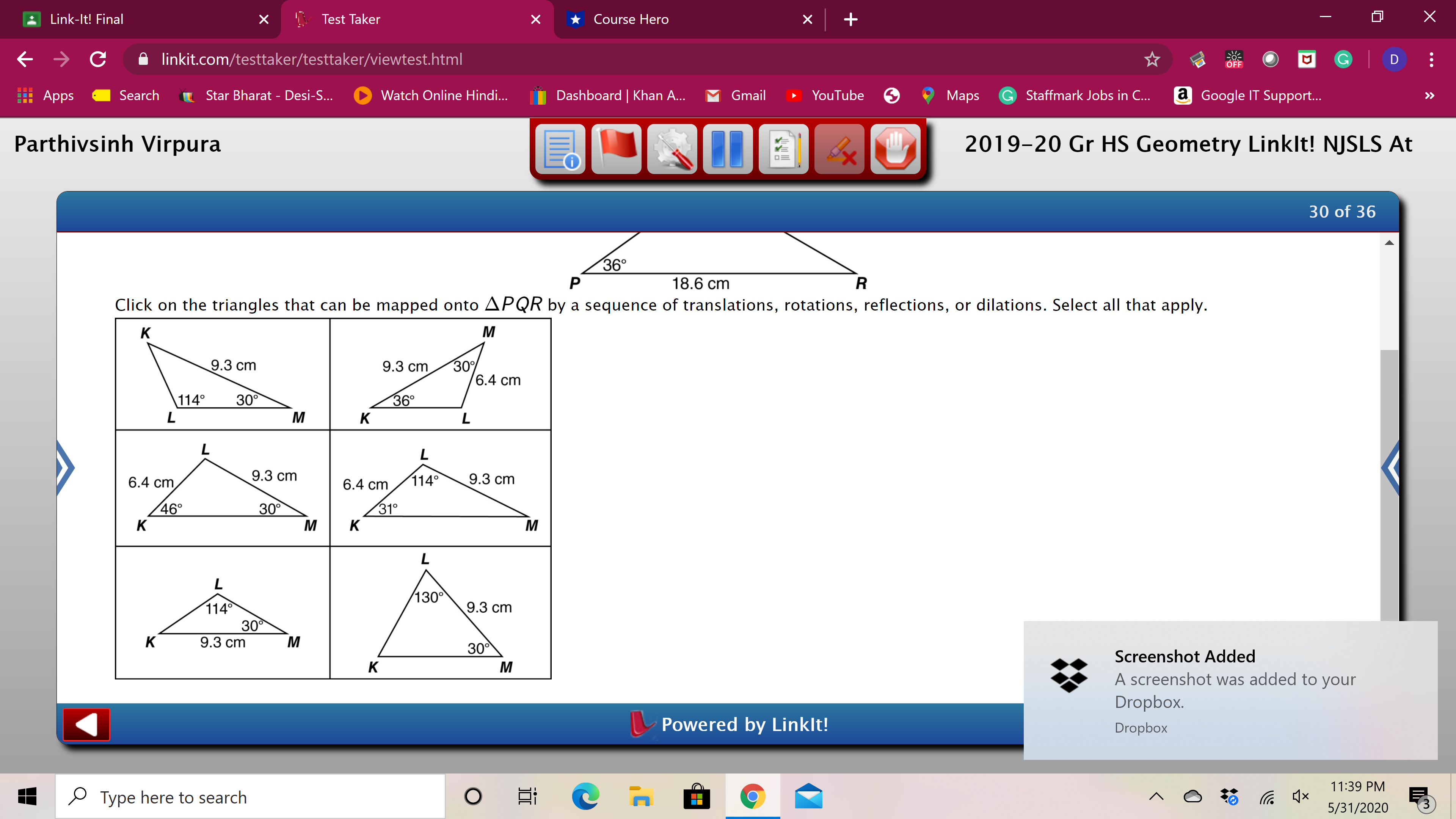Click the back navigation arrow button
The image size is (1456, 819).
[24, 60]
